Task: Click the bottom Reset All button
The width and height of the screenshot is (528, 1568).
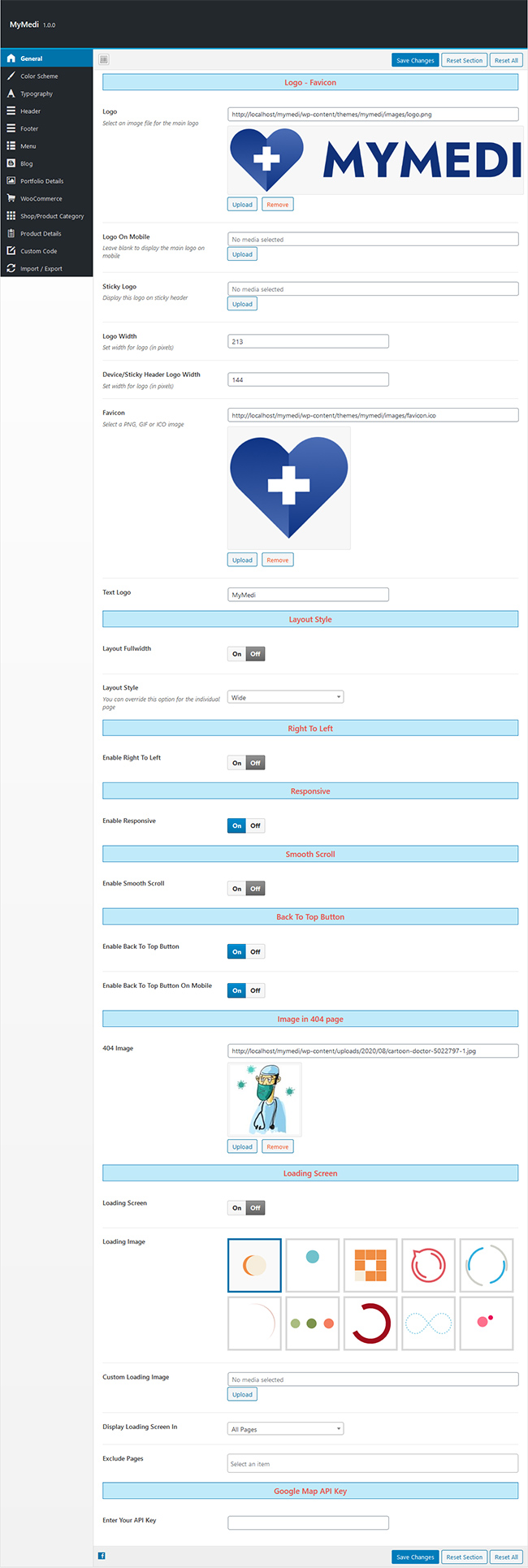Action: tap(506, 1557)
